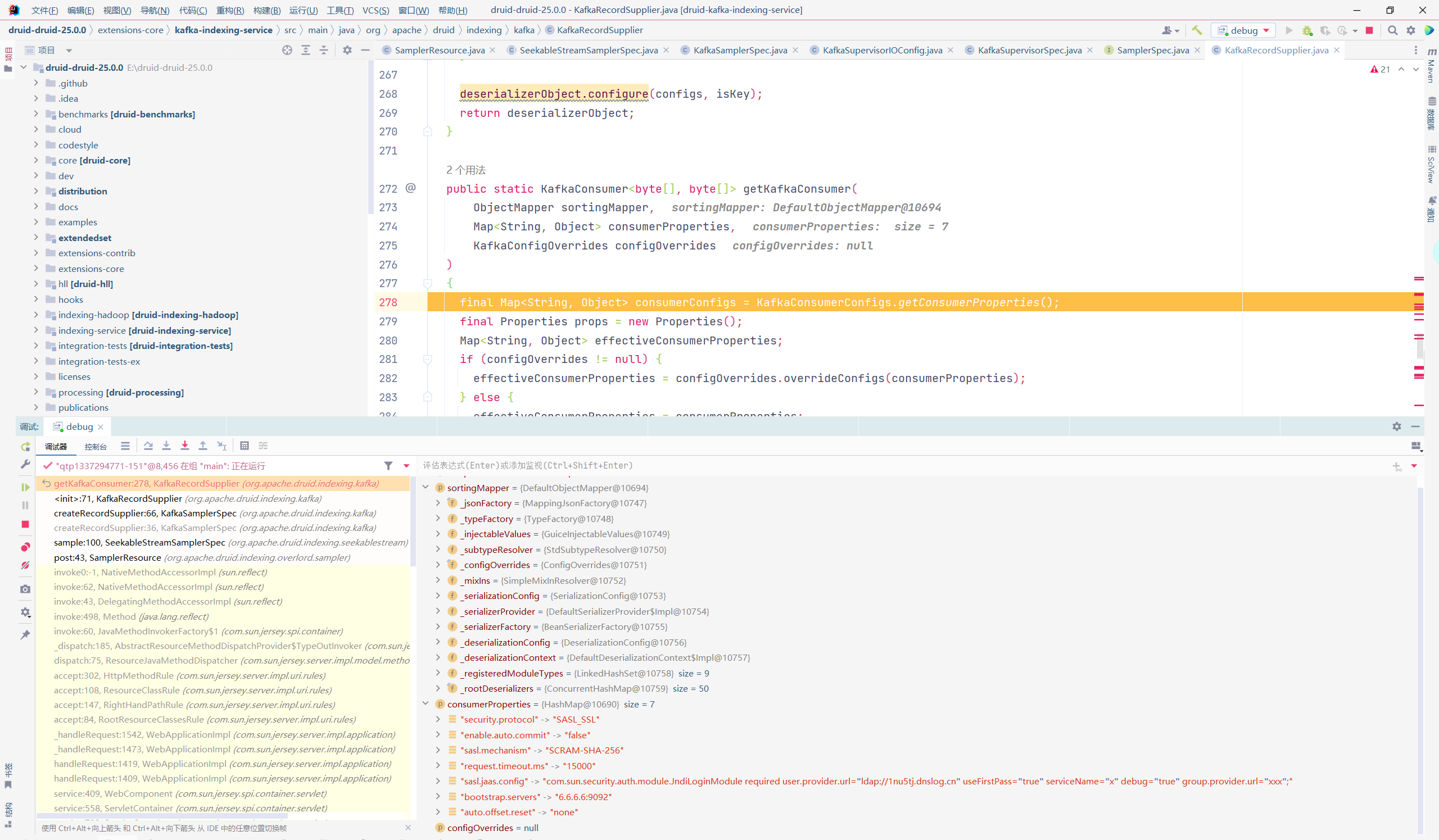This screenshot has width=1439, height=840.
Task: Click the Expand All icon in the project panel
Action: [306, 50]
